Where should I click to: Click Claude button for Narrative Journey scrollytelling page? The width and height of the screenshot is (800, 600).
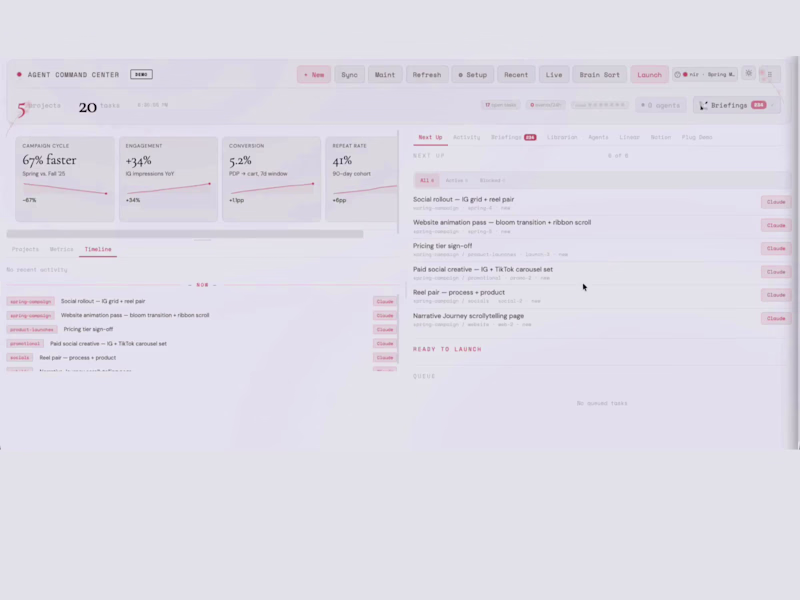[776, 318]
